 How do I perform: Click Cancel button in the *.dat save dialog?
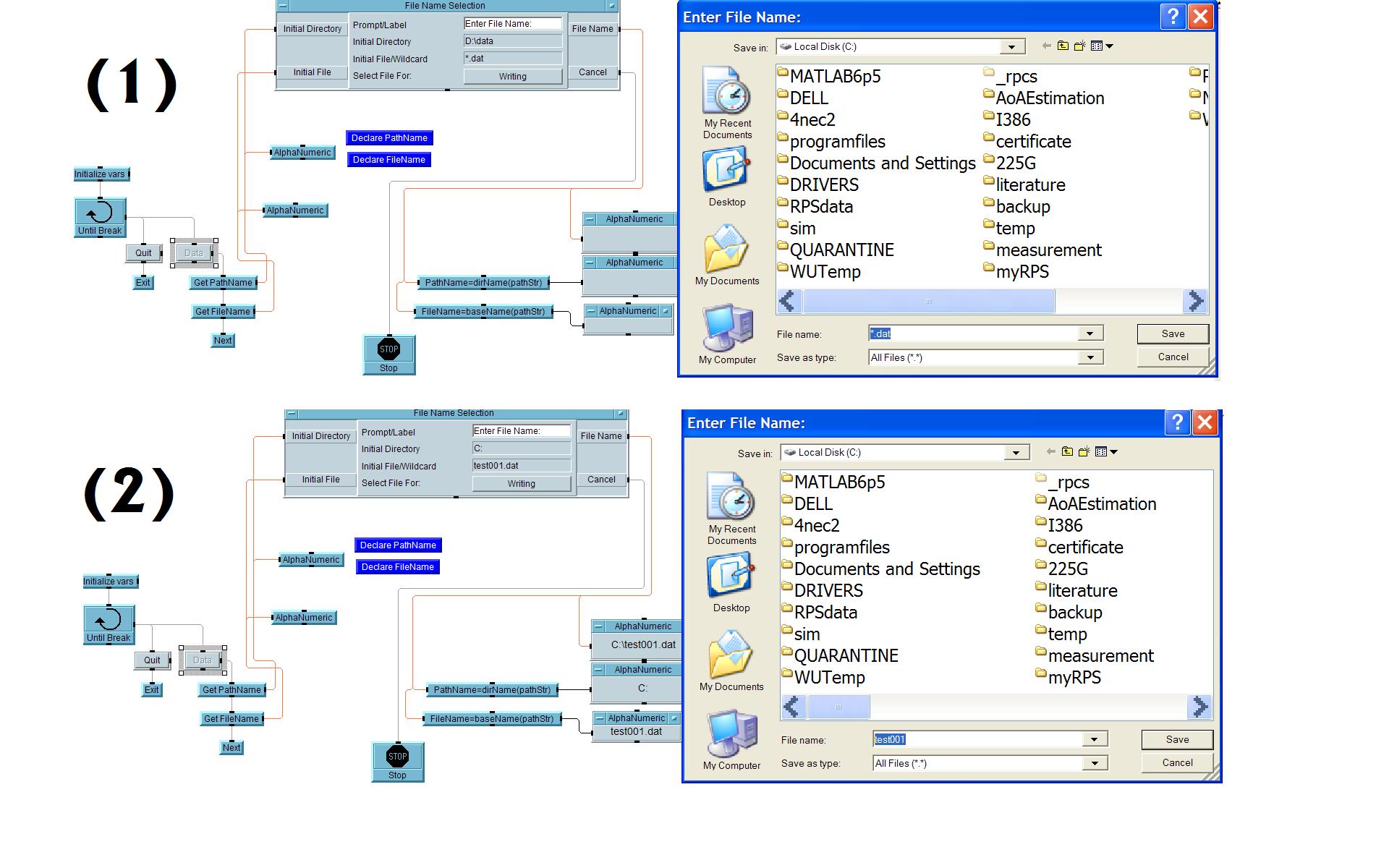point(1173,357)
